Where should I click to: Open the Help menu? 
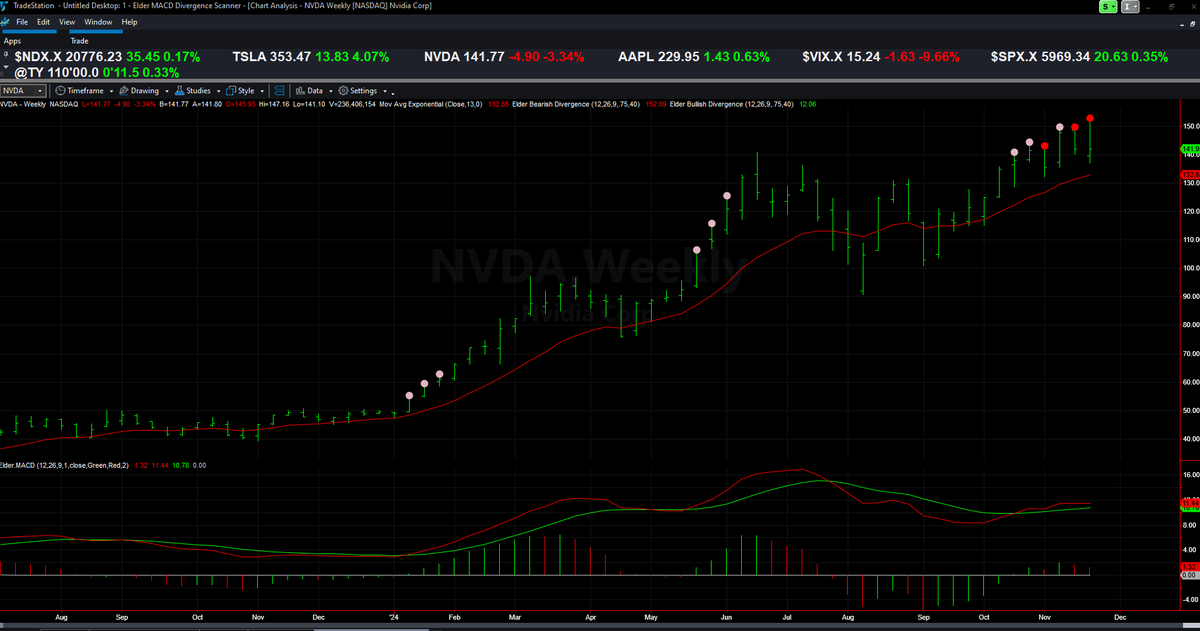click(x=129, y=21)
